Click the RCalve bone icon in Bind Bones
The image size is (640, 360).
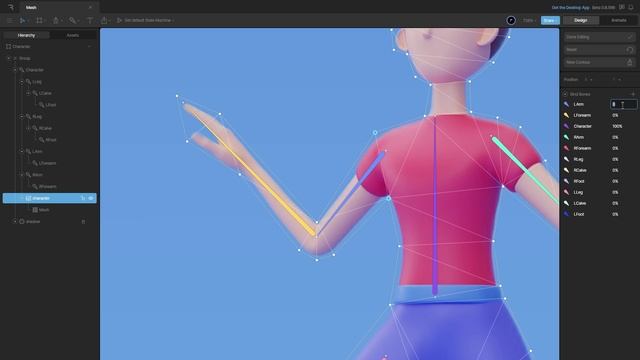tap(566, 171)
